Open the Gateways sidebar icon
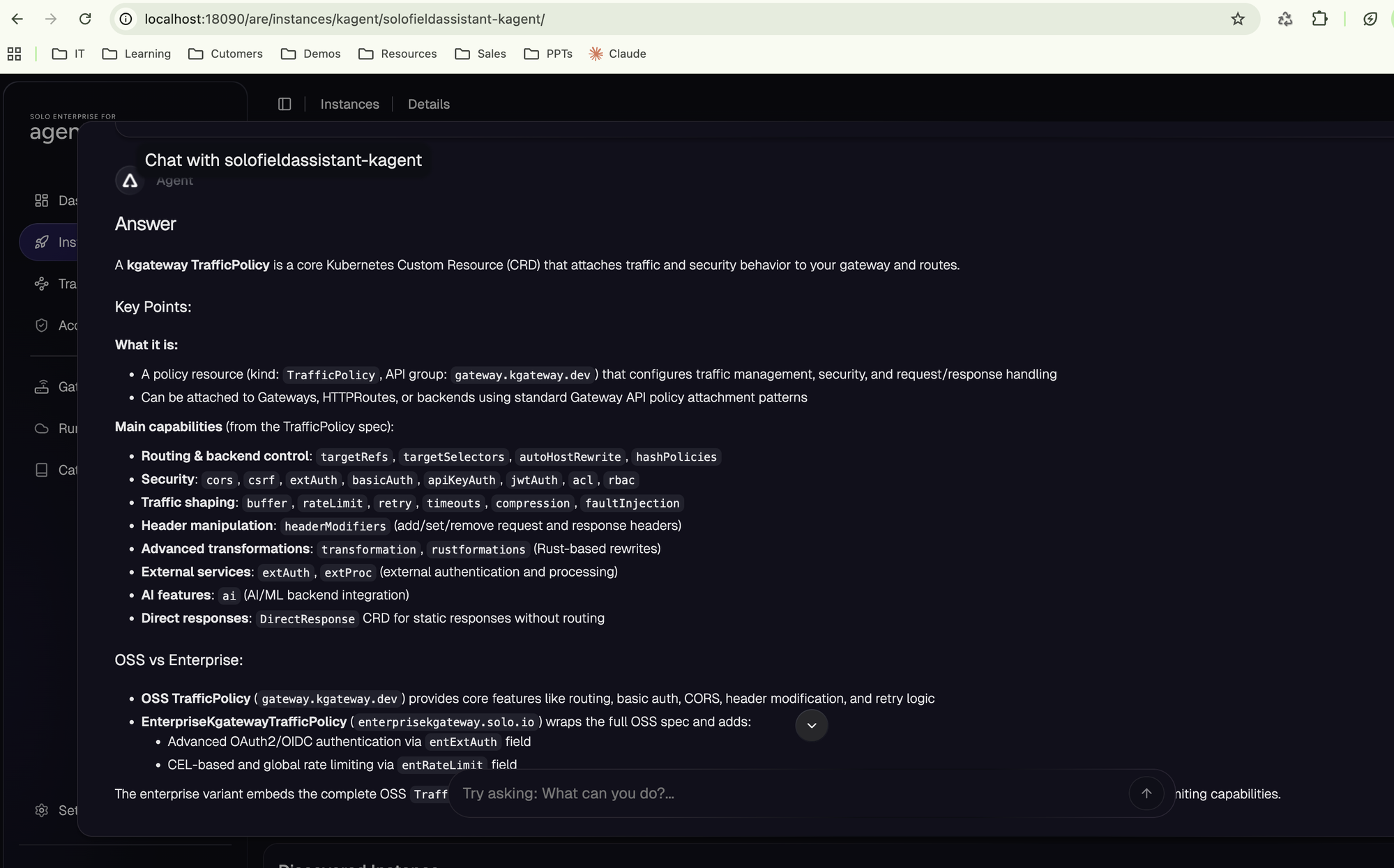 pos(42,387)
